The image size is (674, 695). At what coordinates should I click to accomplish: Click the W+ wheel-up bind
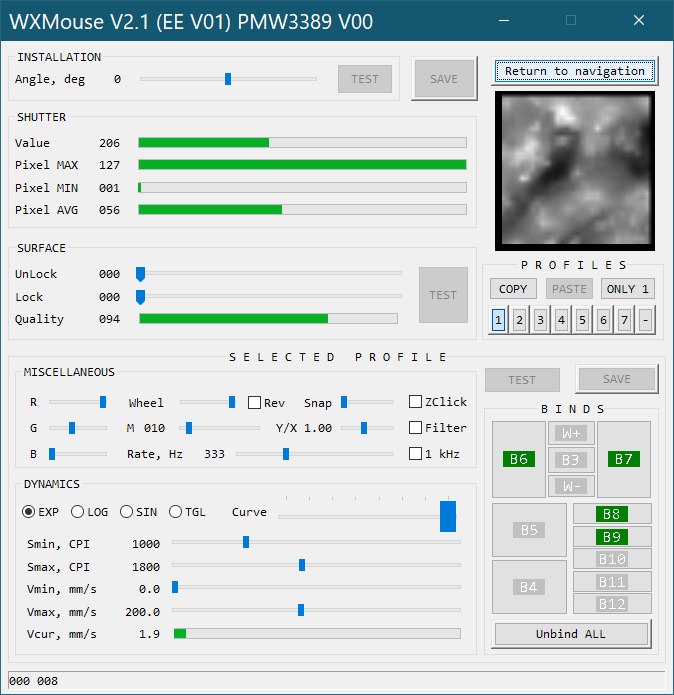[571, 433]
